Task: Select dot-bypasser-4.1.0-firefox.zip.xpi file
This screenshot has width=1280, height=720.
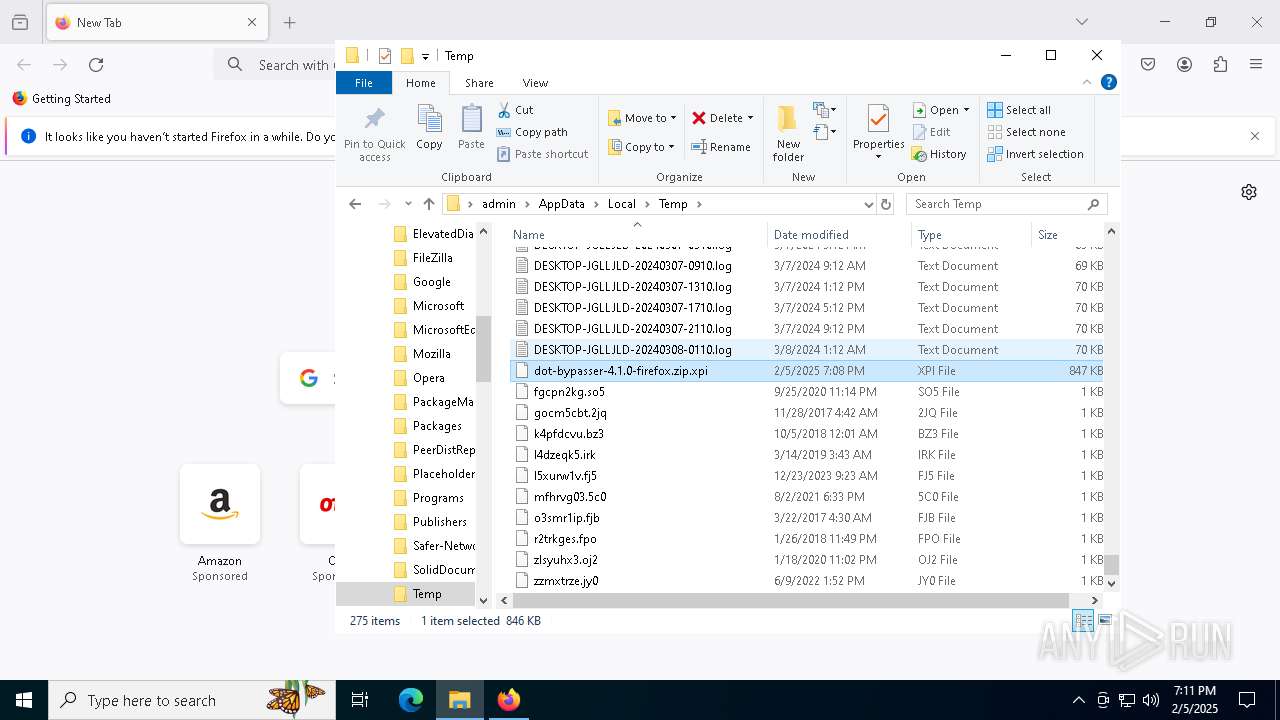Action: [x=806, y=371]
